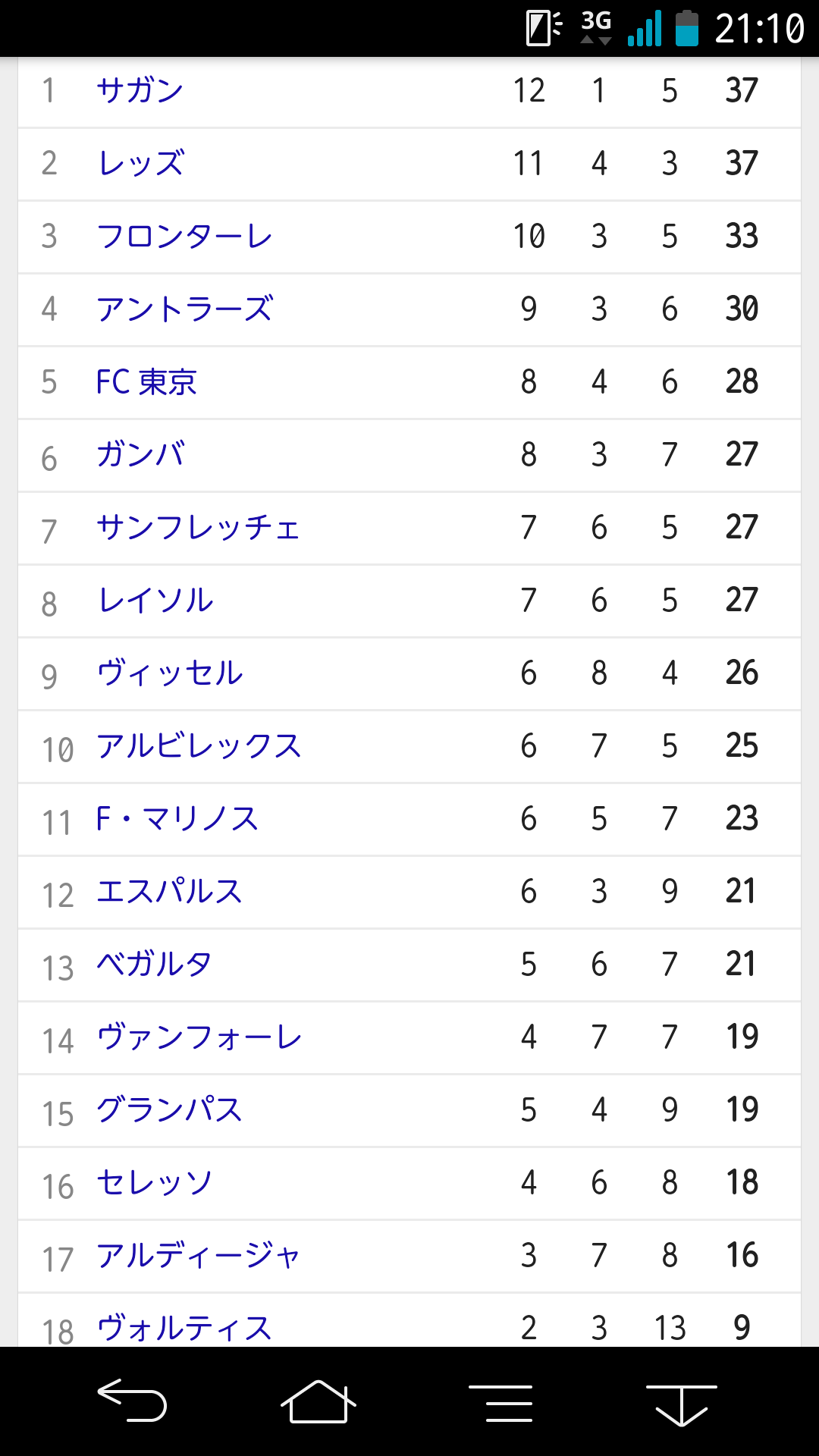
Task: Tap the Android back navigation icon
Action: pos(132,1401)
